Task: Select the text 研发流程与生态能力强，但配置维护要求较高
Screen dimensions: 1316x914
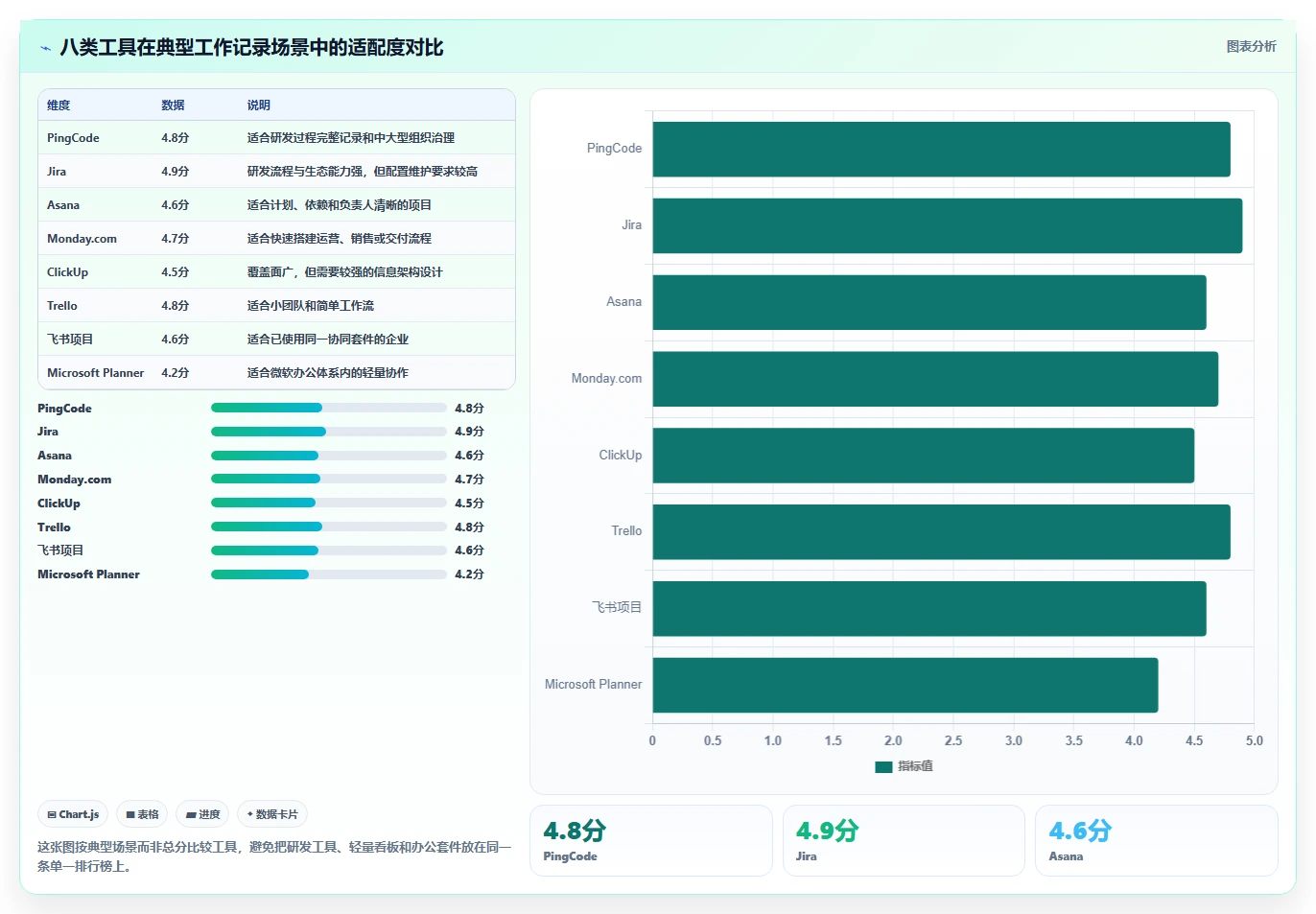Action: (x=363, y=172)
